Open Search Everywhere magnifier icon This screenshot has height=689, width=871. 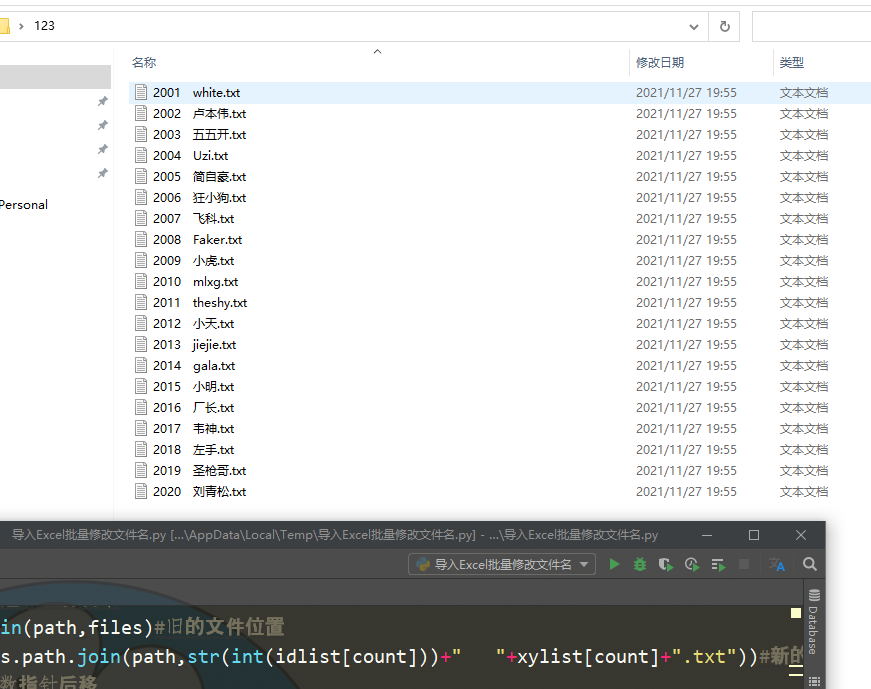pyautogui.click(x=809, y=565)
